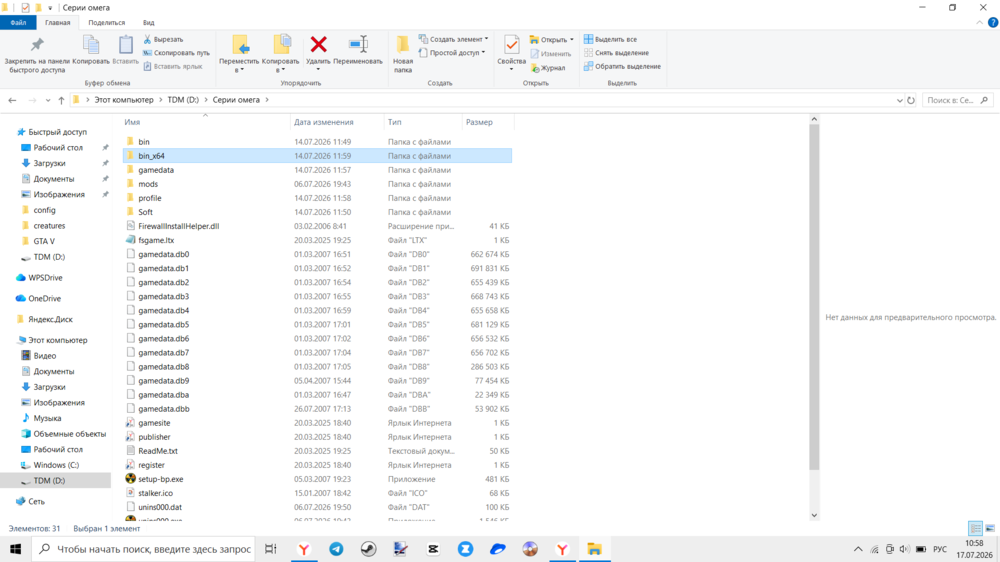The width and height of the screenshot is (1000, 562).
Task: Click the Rename (Переименовать) ribbon icon
Action: pyautogui.click(x=358, y=45)
